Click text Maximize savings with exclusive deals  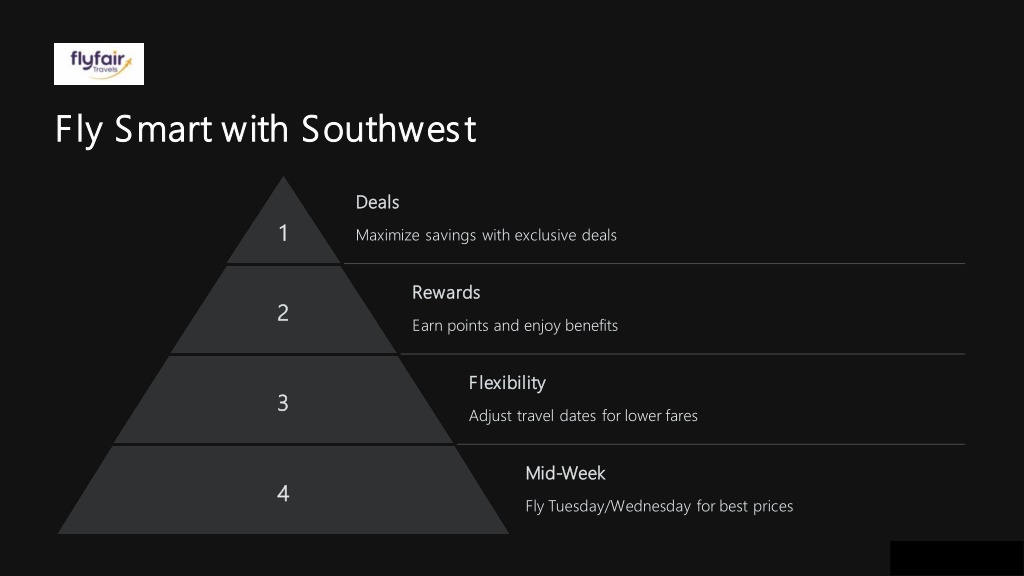click(x=486, y=235)
